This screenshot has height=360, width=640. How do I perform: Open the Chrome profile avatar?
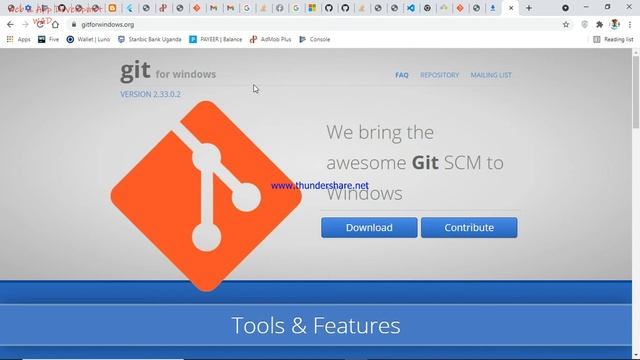(615, 24)
